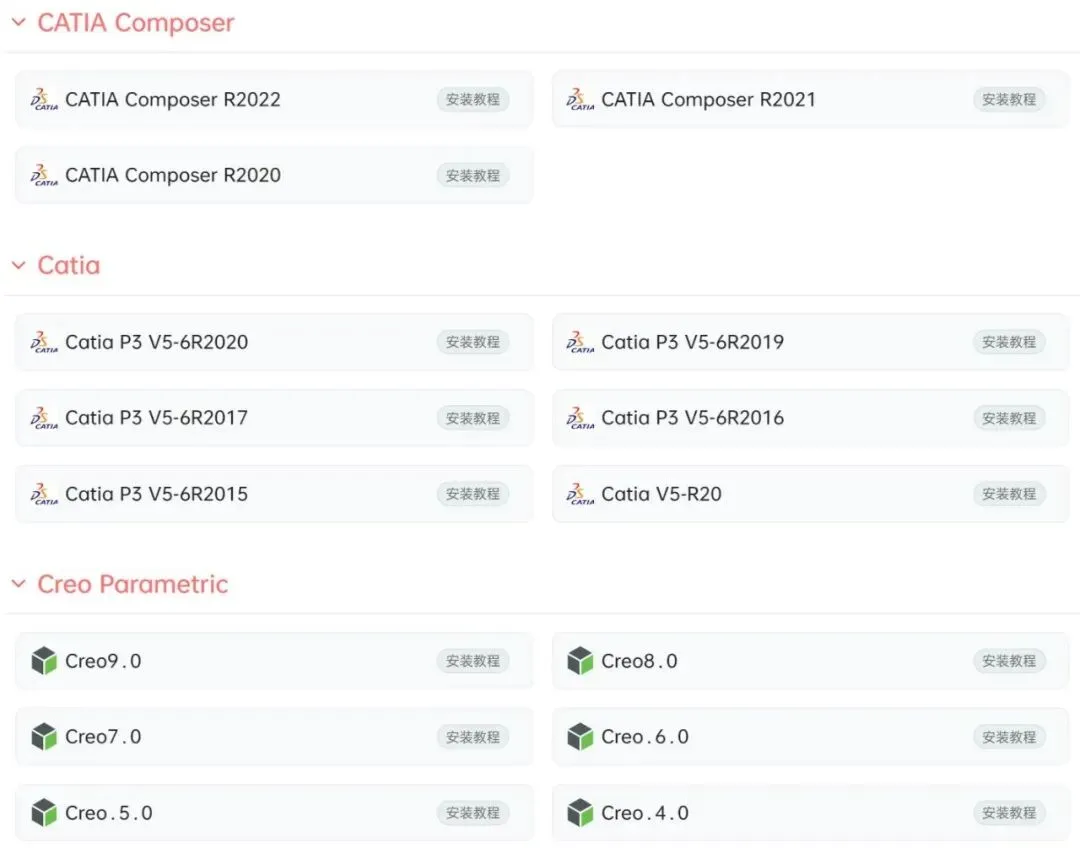The image size is (1080, 848).
Task: Click the green cube icon for Creo.6.0
Action: pos(580,736)
